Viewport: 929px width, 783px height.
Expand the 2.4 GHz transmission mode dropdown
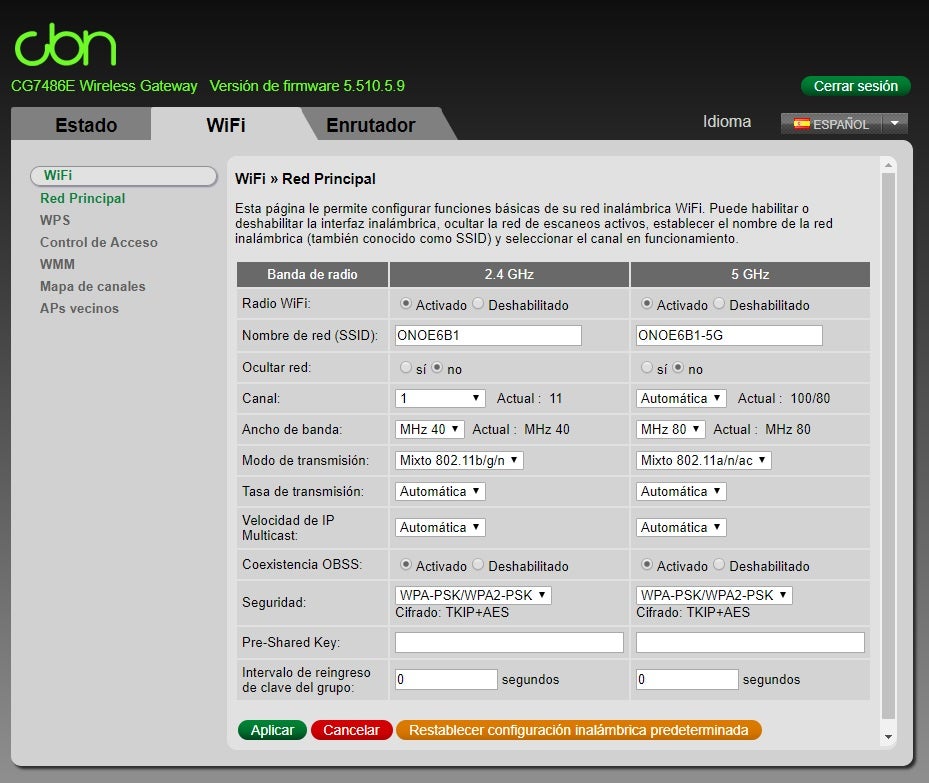459,460
